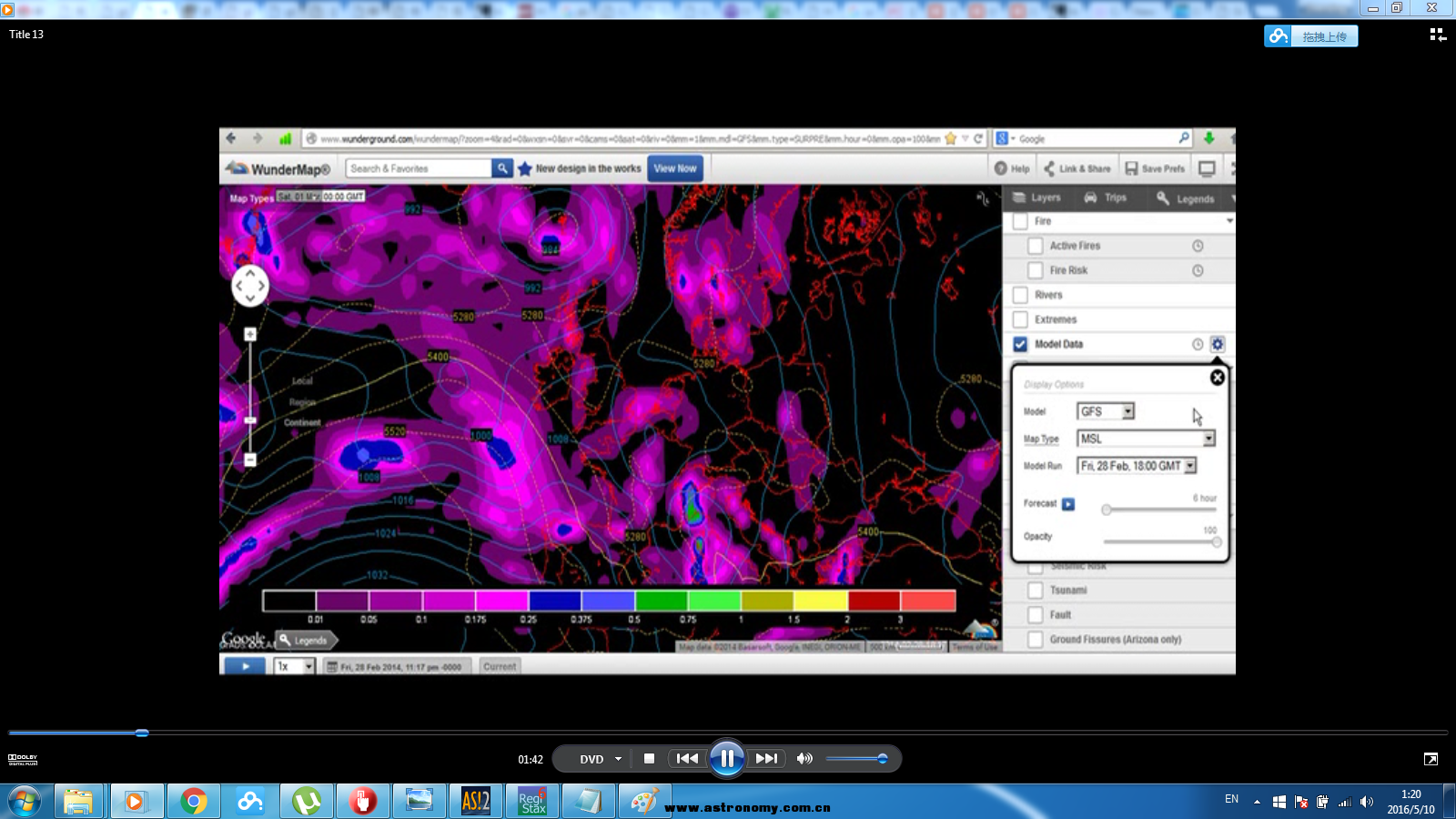Viewport: 1456px width, 819px height.
Task: Click the browser forward arrow
Action: 258,138
